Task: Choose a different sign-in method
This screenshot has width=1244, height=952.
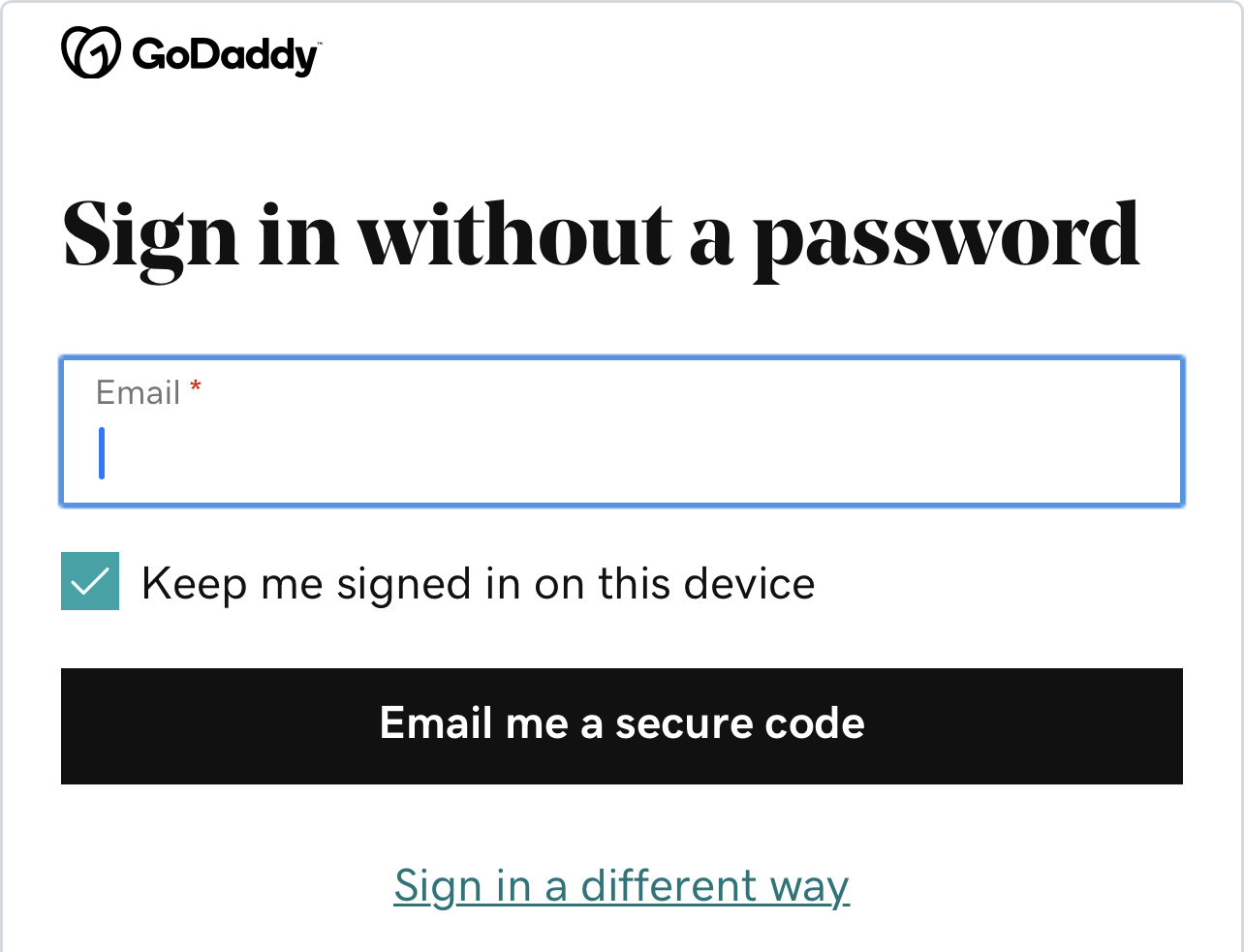Action: (622, 886)
